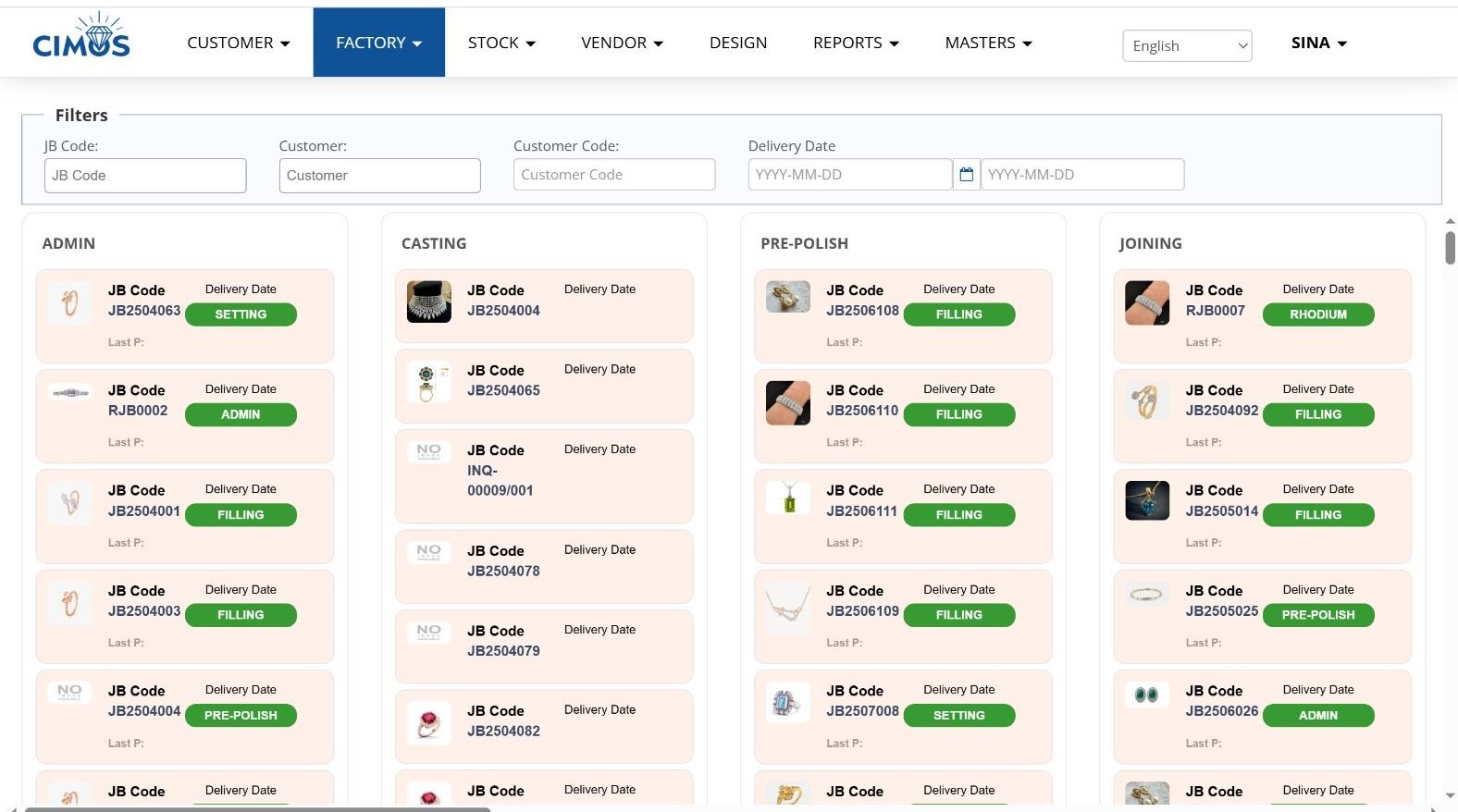
Task: Open the DESIGN page
Action: point(738,43)
